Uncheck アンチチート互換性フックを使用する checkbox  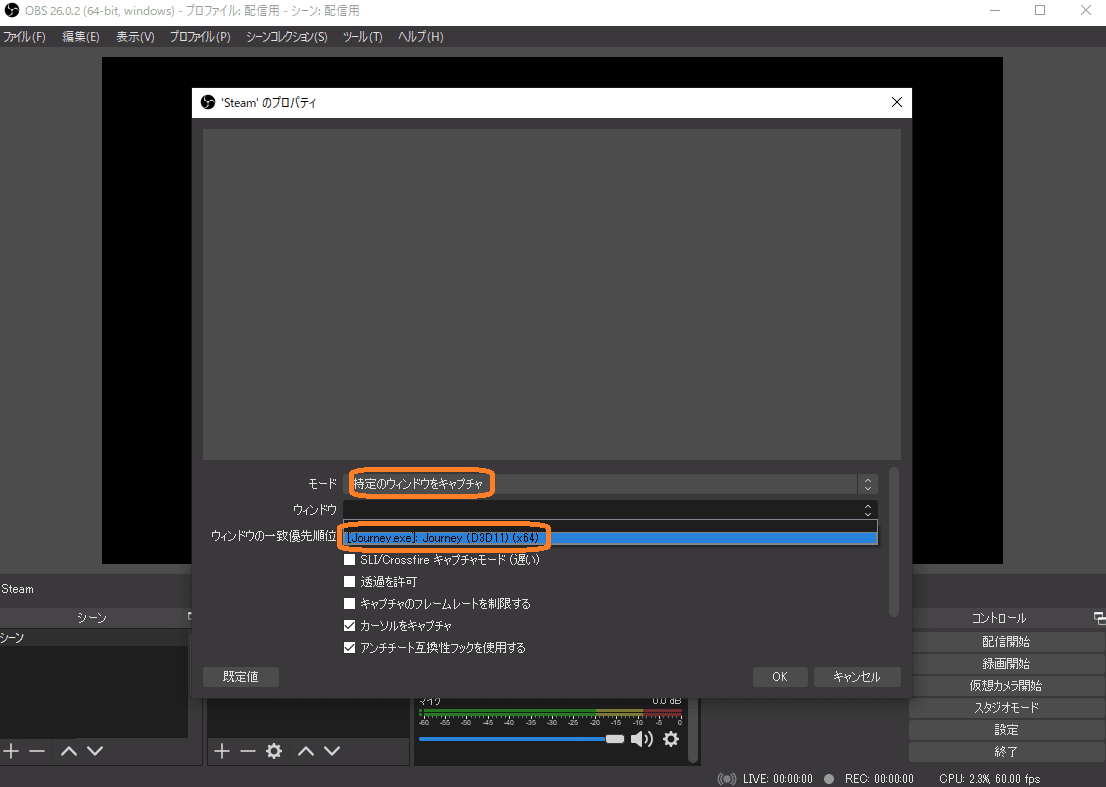point(349,647)
